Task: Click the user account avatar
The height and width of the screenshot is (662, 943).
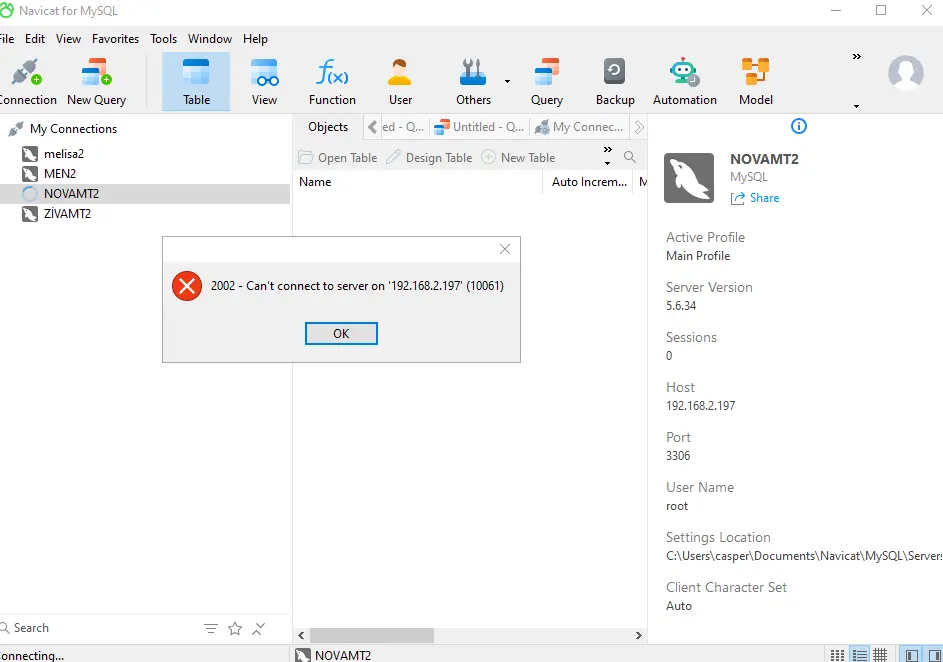Action: tap(906, 73)
